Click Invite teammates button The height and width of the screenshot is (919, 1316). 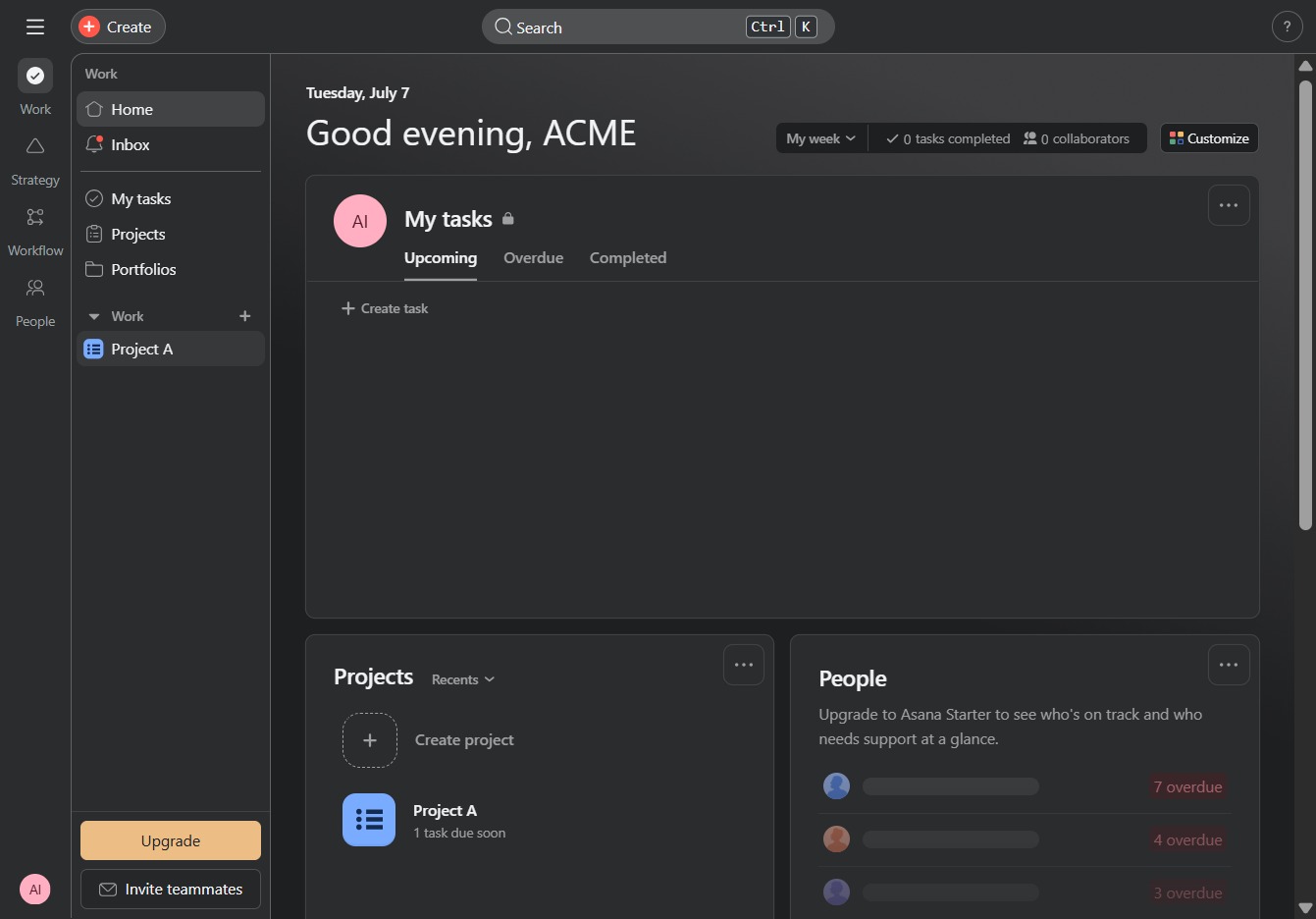click(x=171, y=889)
